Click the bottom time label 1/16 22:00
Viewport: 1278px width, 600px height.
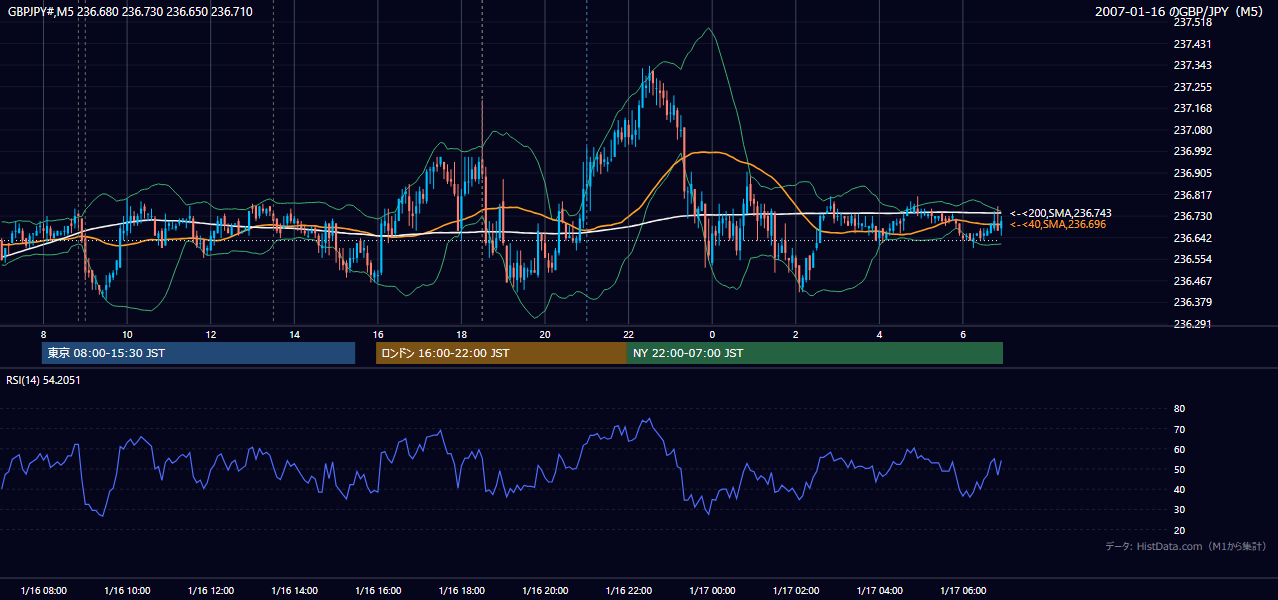click(x=628, y=591)
